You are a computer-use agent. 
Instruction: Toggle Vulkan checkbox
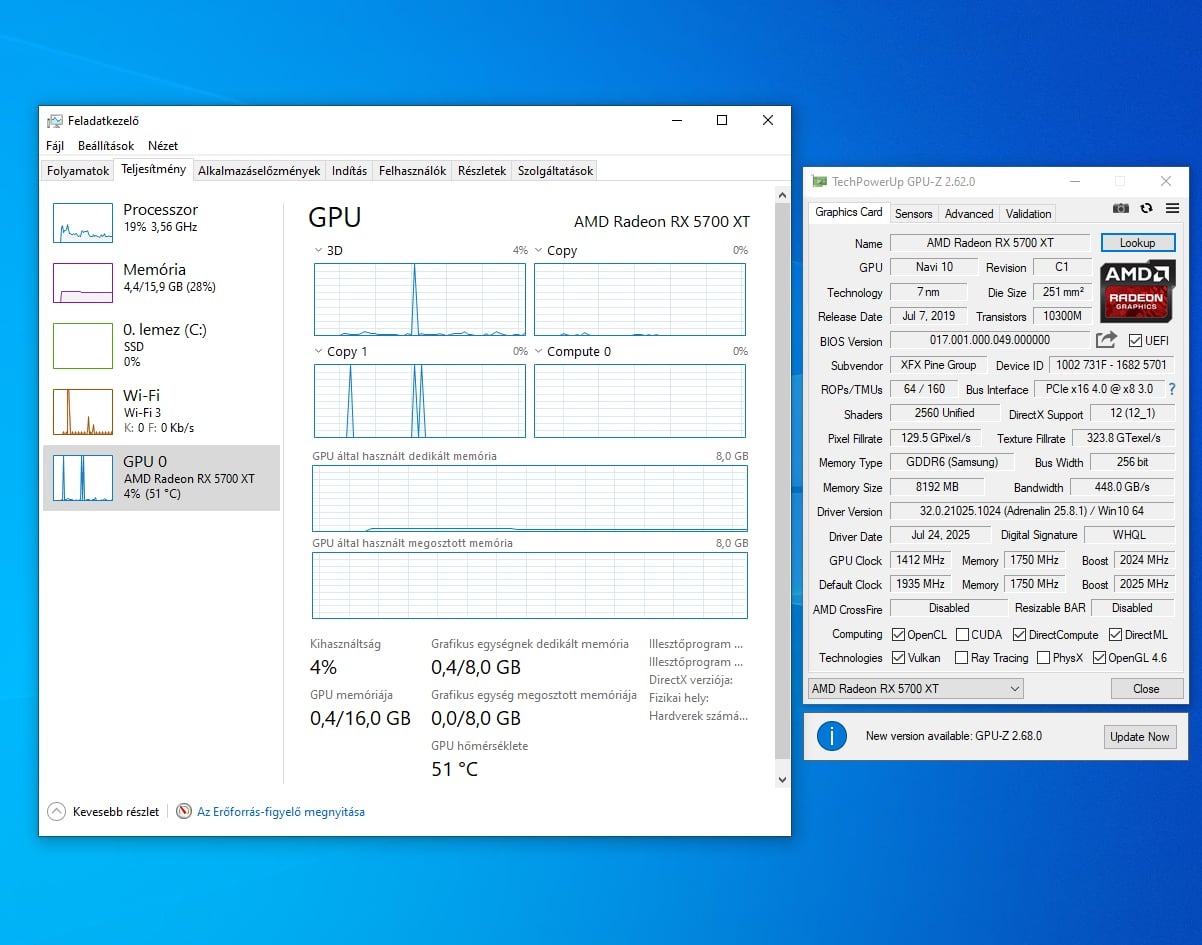pos(898,658)
